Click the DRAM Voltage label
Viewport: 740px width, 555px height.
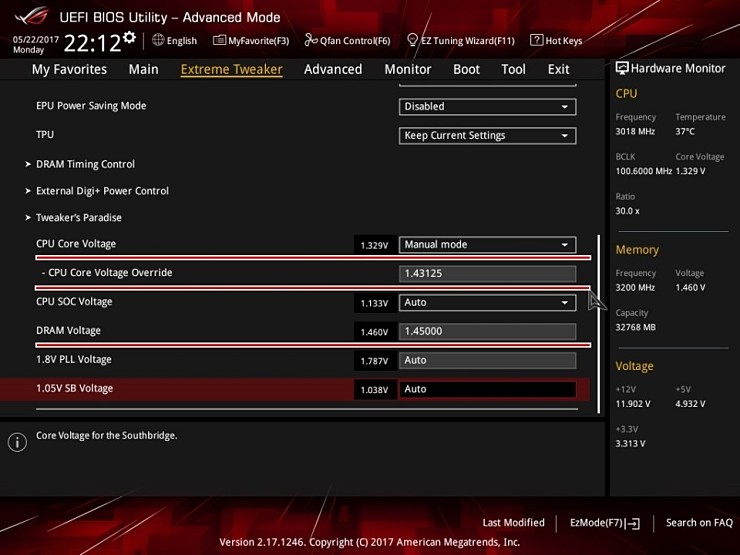click(x=68, y=330)
